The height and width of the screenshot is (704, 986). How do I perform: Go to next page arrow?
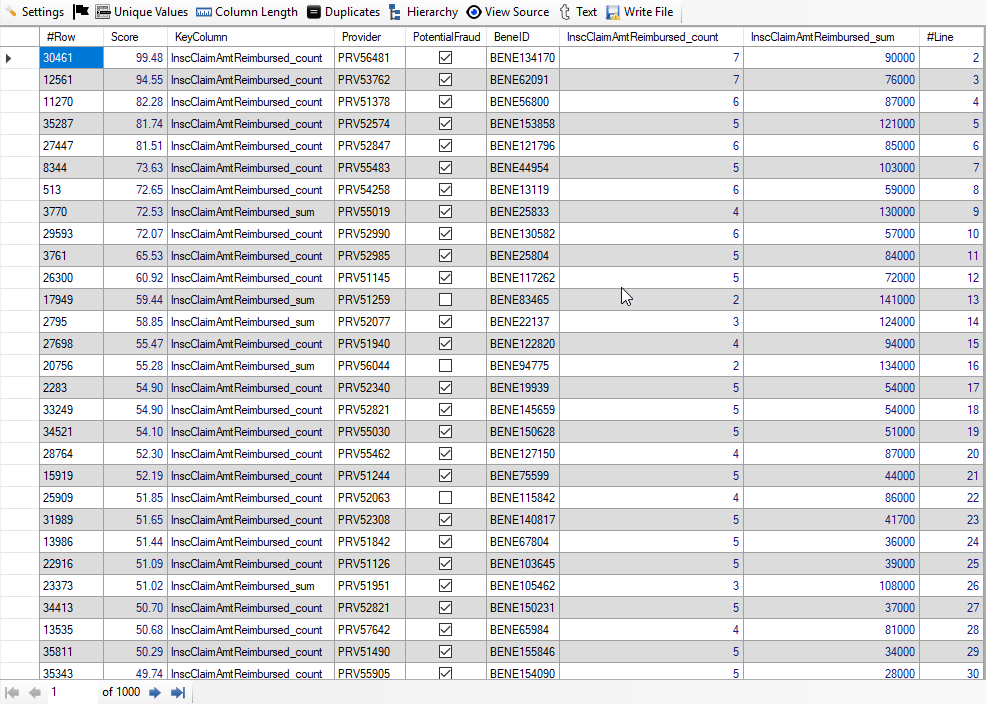[155, 692]
